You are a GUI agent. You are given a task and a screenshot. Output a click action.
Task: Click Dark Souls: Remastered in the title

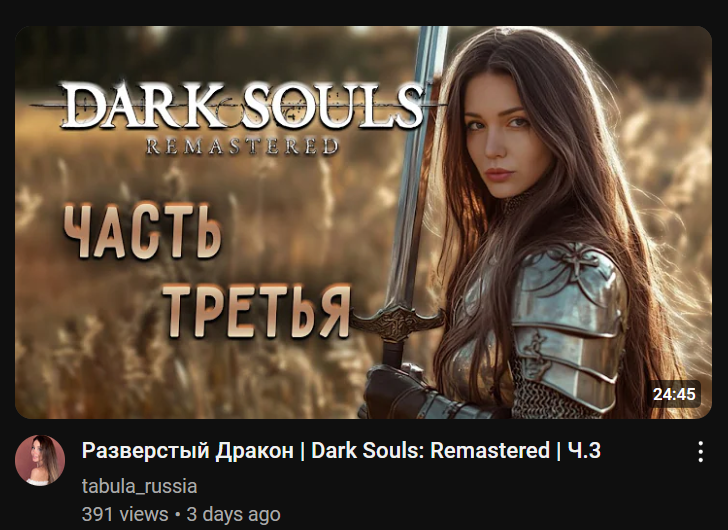tap(430, 451)
